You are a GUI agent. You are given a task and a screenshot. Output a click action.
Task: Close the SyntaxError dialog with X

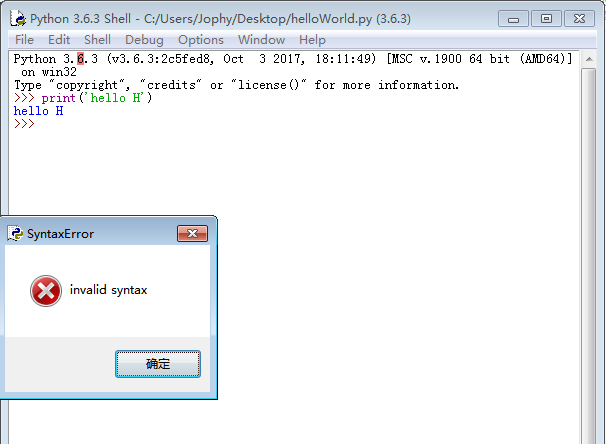pyautogui.click(x=192, y=233)
